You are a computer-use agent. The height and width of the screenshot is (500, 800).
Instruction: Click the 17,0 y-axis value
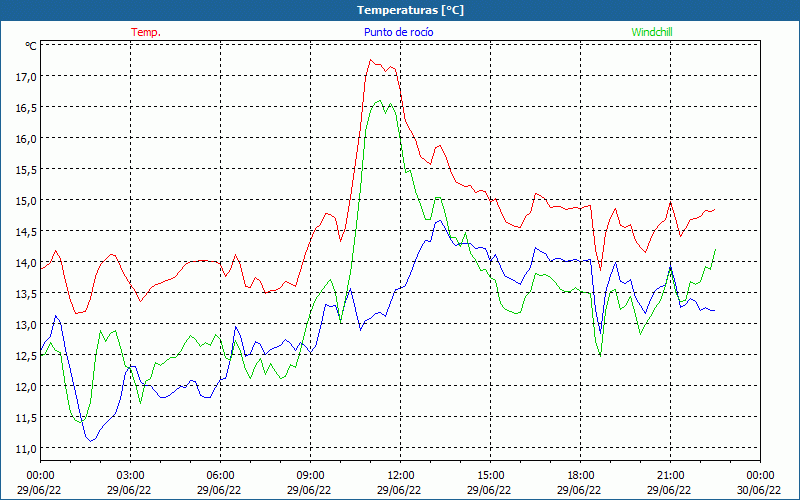click(x=26, y=77)
